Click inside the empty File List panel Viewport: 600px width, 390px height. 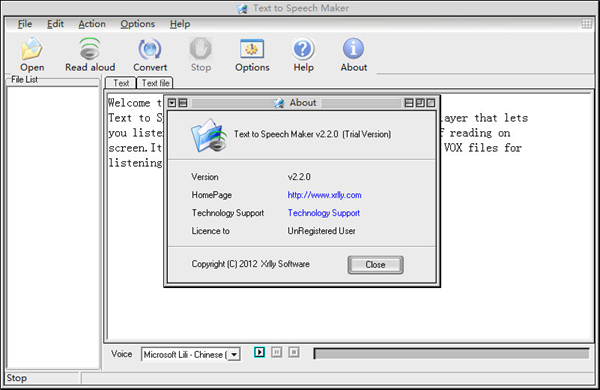[53, 228]
